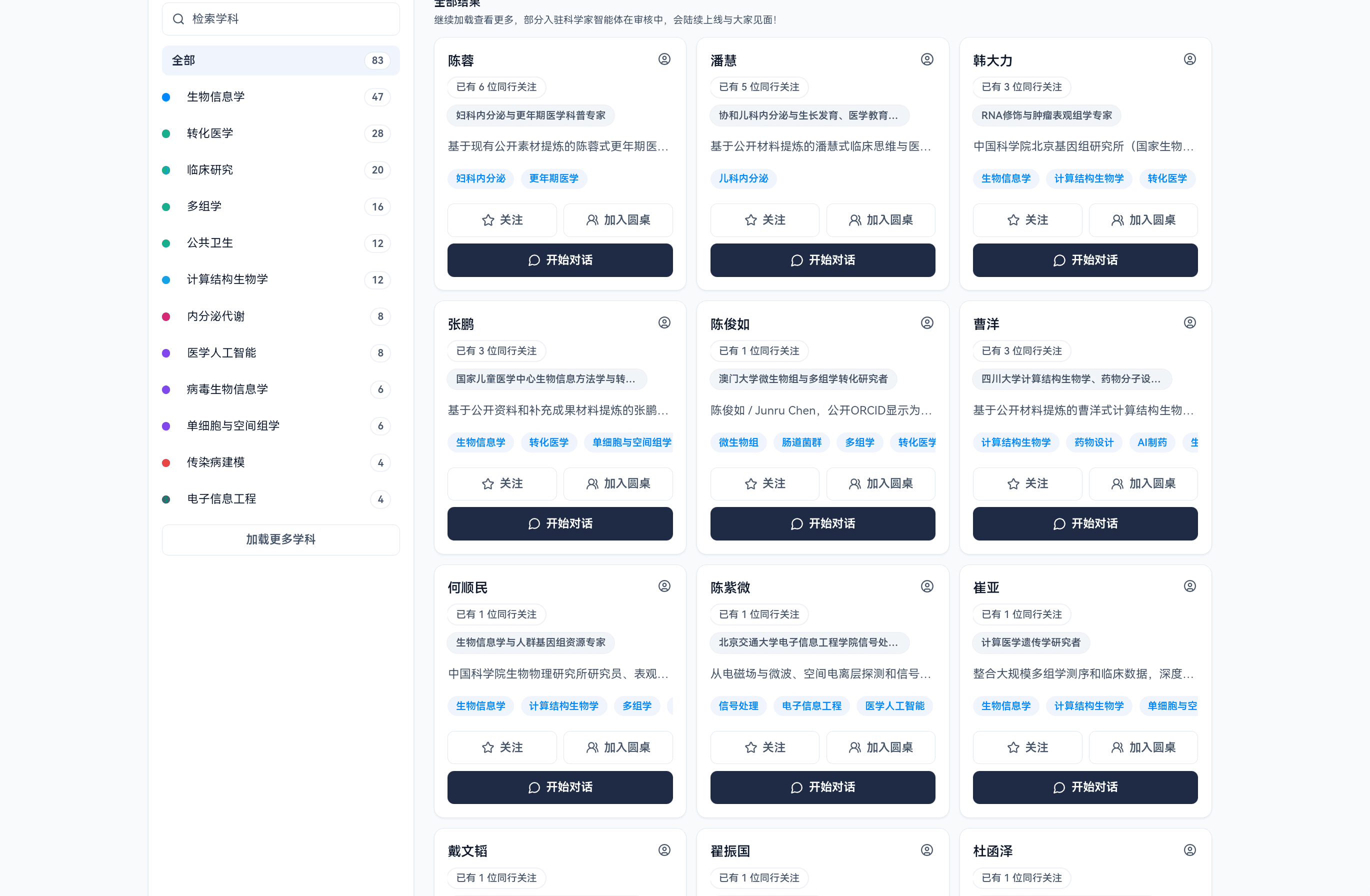Screen dimensions: 1370x896
Task: Open profile icon on 曹洋 card
Action: [1190, 323]
